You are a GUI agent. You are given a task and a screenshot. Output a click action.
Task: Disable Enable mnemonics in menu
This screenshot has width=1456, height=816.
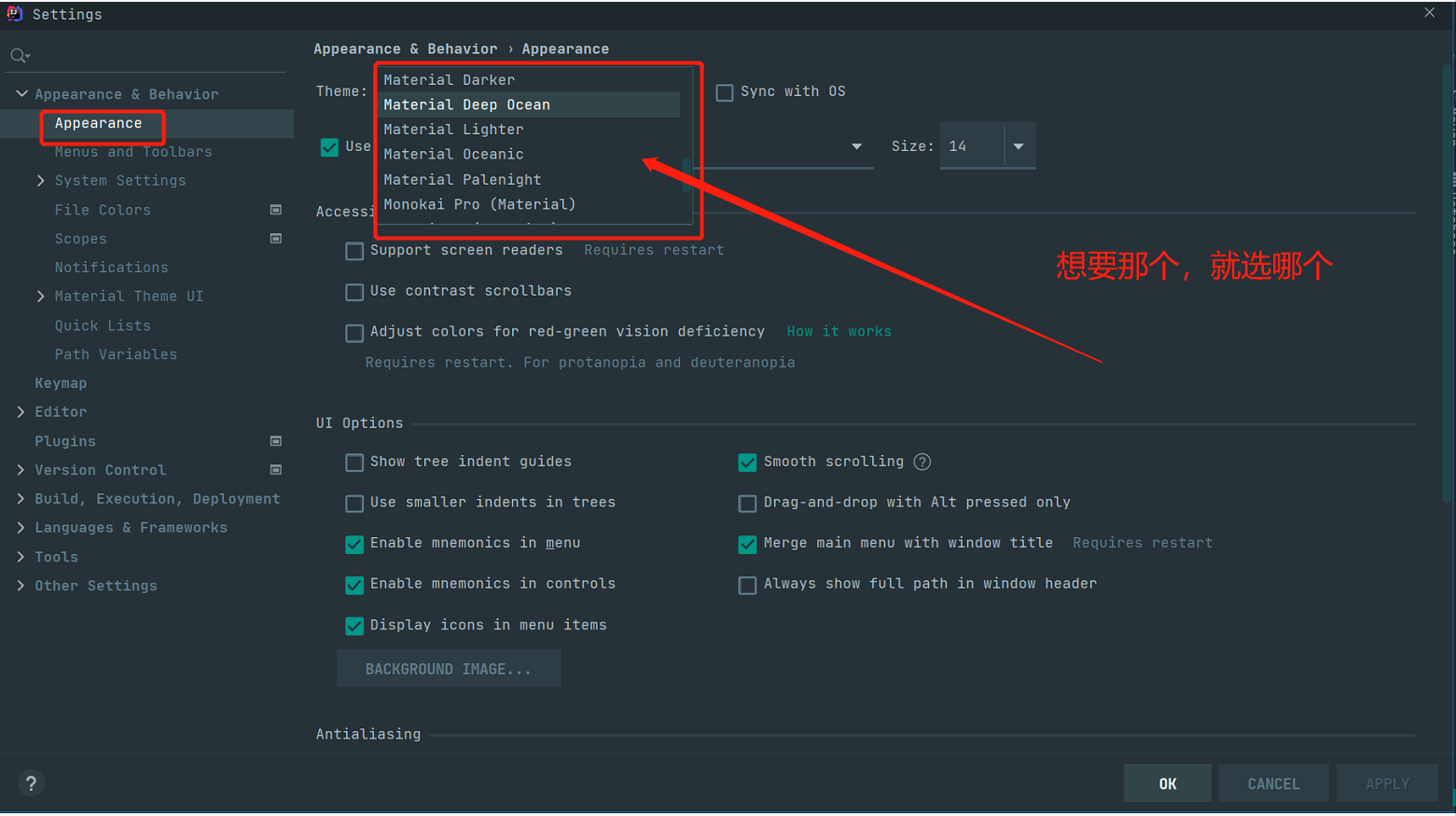[354, 545]
